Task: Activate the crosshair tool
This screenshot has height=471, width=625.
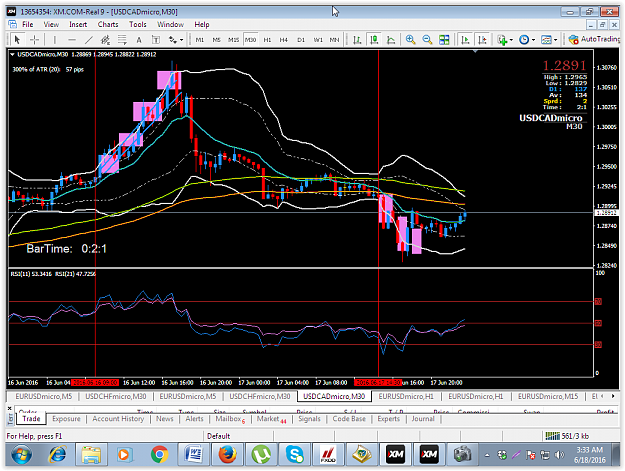Action: click(35, 39)
